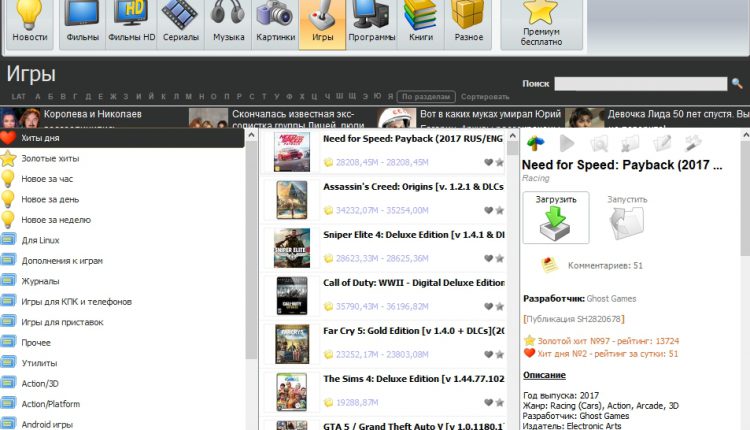Click the Премиум бесплатно star button
This screenshot has height=430, width=750.
tap(541, 24)
